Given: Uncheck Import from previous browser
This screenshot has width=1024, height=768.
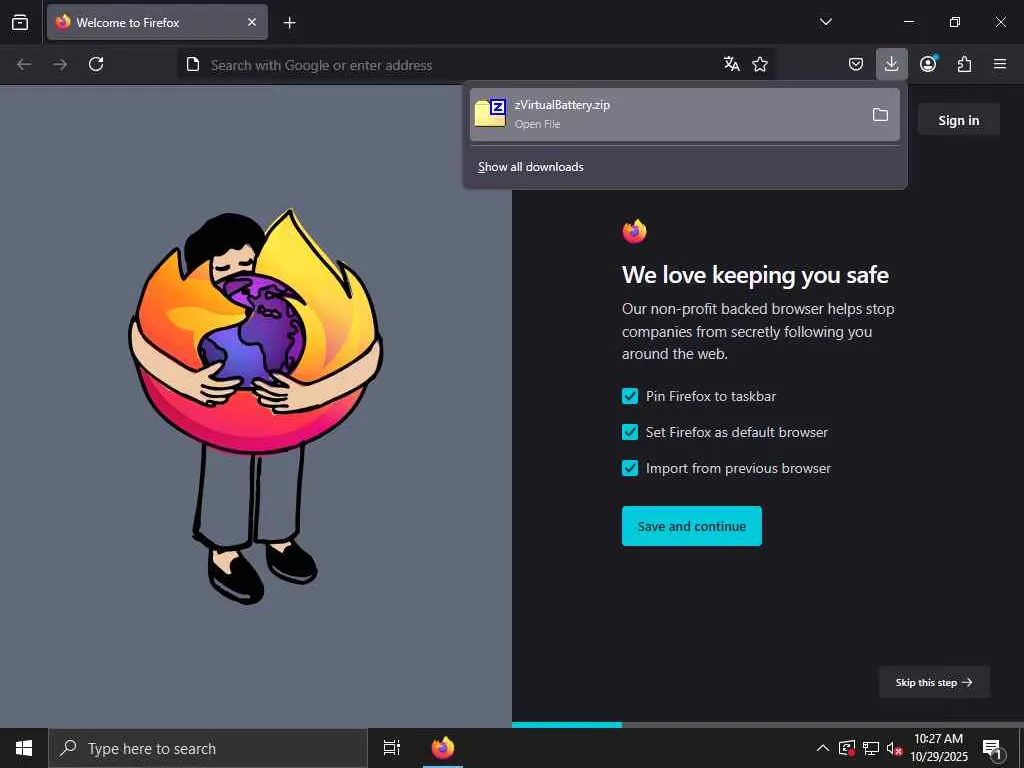Looking at the screenshot, I should 630,468.
